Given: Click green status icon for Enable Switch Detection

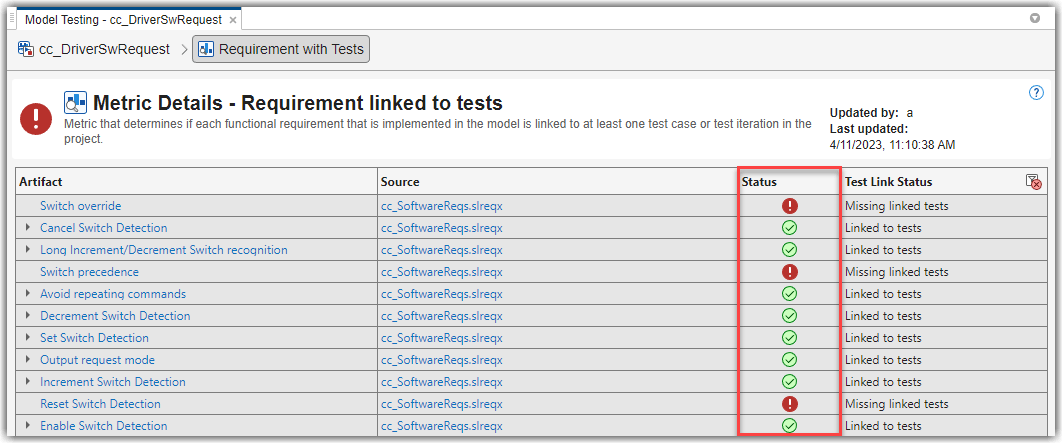Looking at the screenshot, I should (x=789, y=426).
